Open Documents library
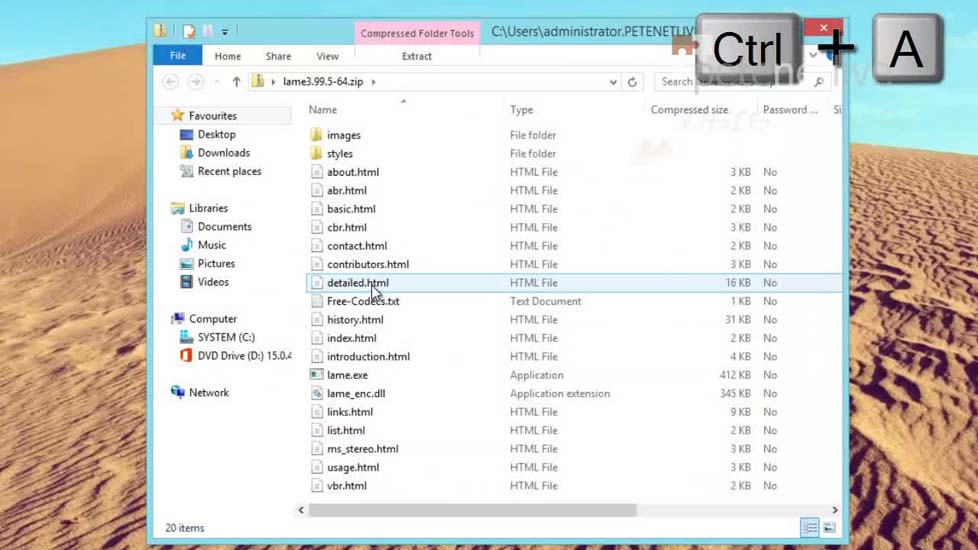Screen dimensions: 978x550 point(225,226)
